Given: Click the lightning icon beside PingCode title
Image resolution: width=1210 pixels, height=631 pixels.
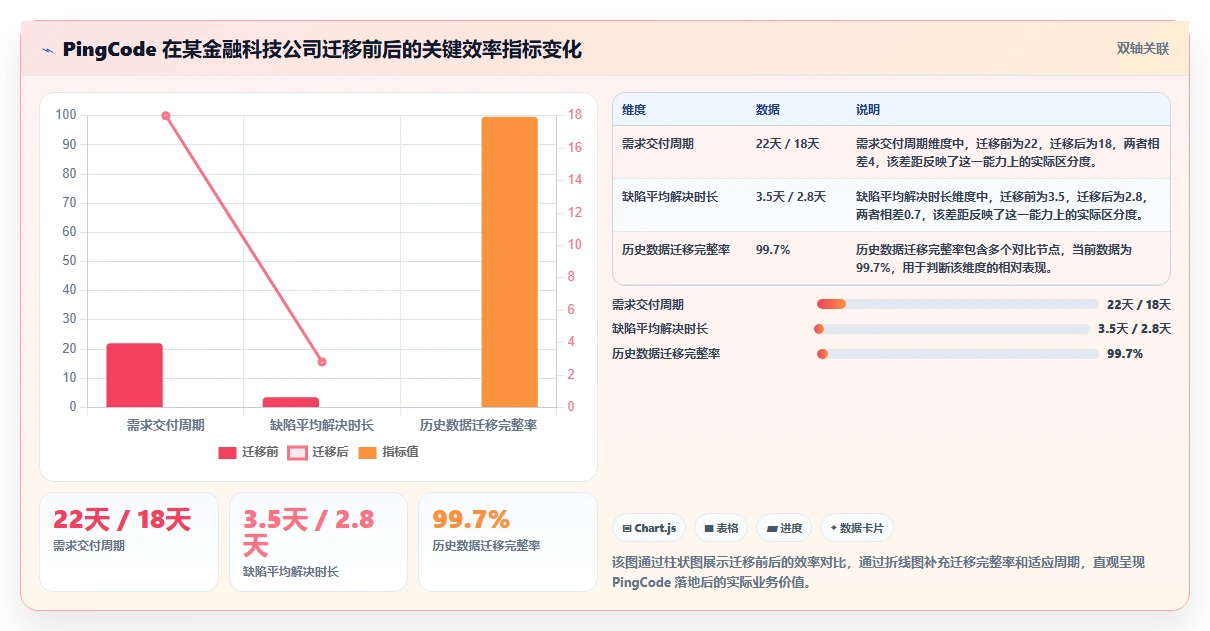Looking at the screenshot, I should pyautogui.click(x=47, y=50).
